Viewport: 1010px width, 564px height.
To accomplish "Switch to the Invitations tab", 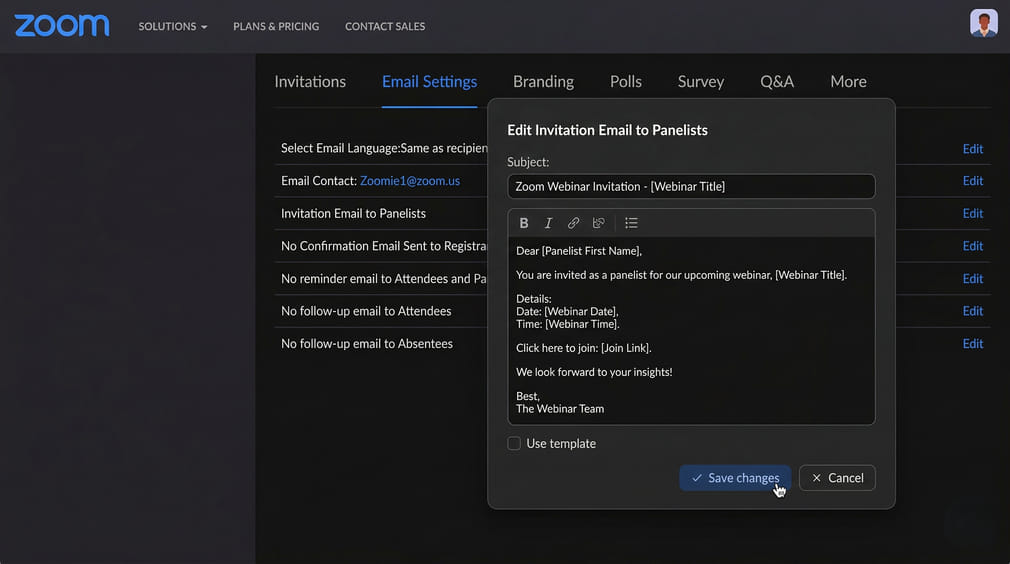I will coord(310,82).
